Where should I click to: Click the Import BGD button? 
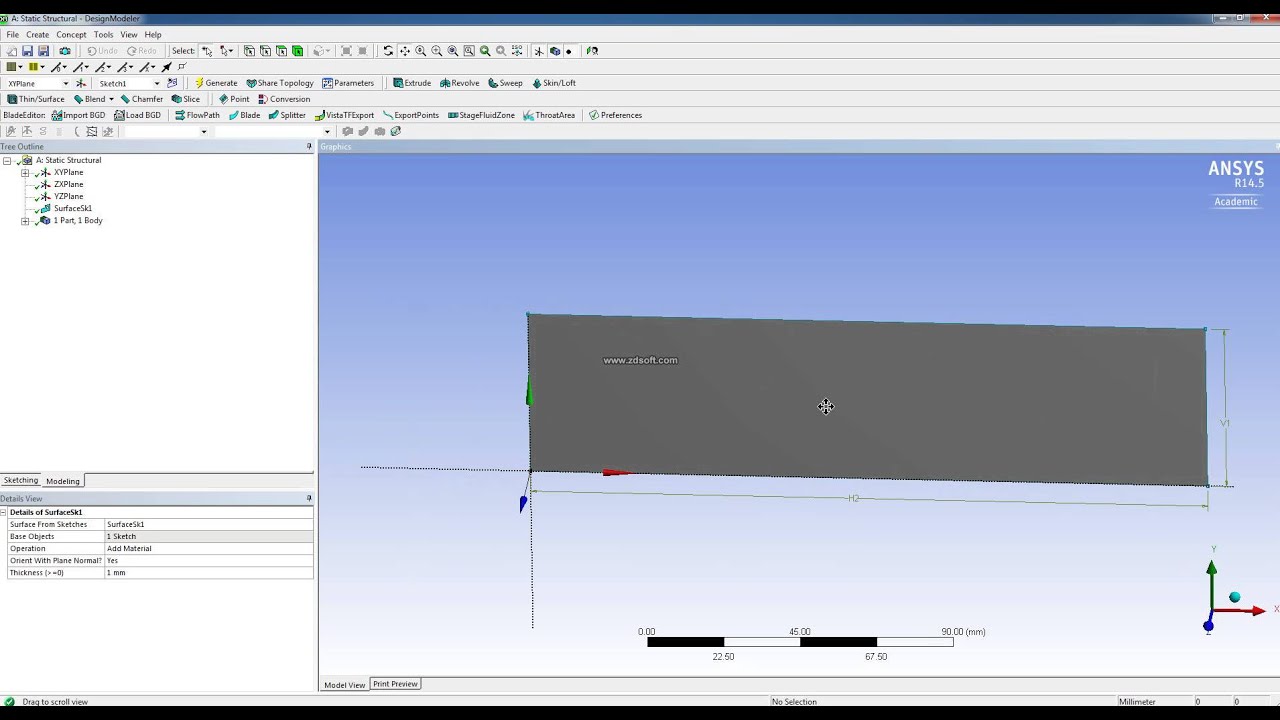78,115
